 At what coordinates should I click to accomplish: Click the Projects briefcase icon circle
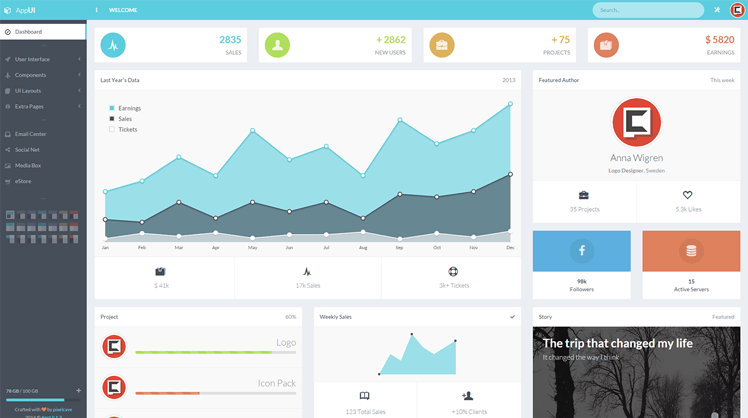(442, 45)
